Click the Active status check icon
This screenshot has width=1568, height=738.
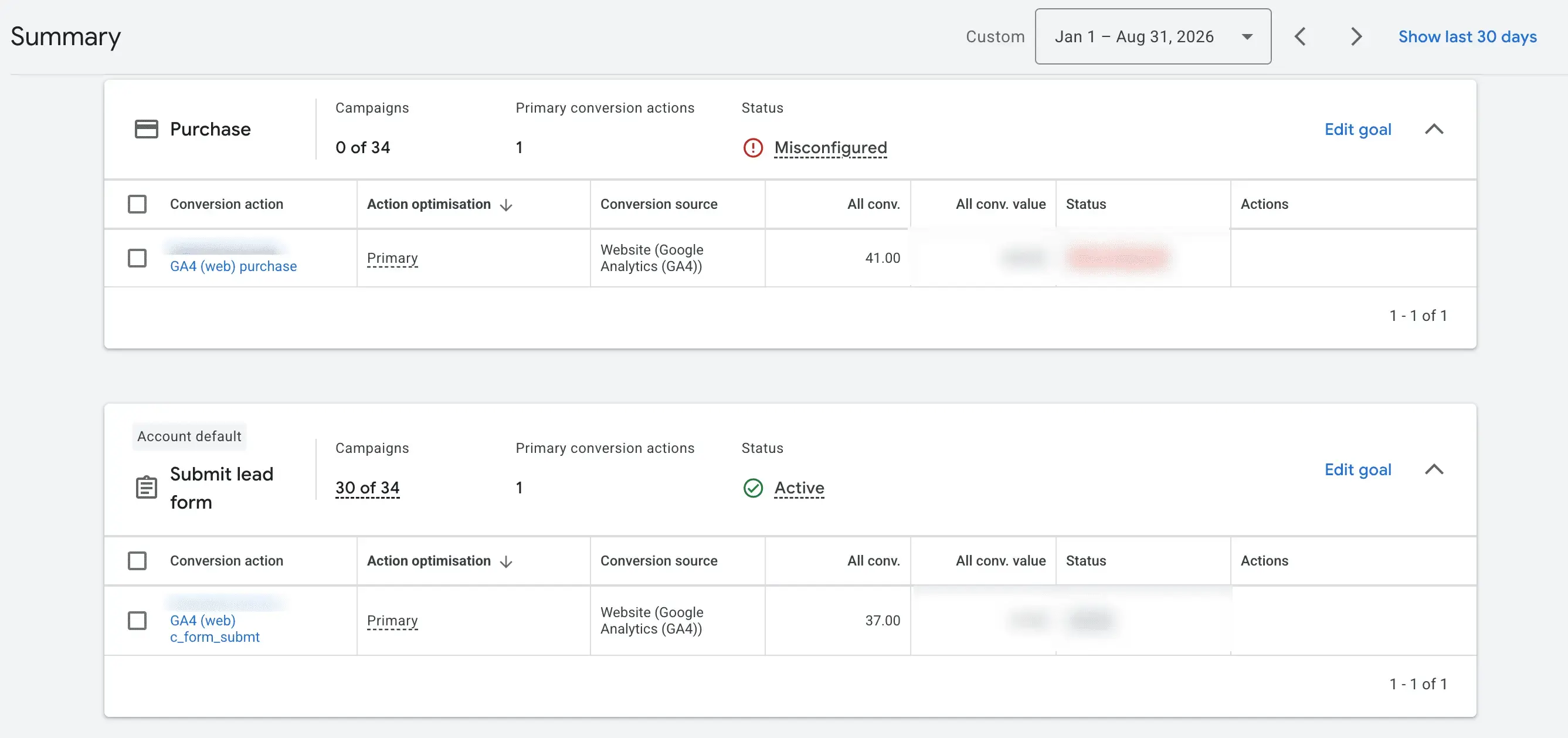click(x=753, y=488)
